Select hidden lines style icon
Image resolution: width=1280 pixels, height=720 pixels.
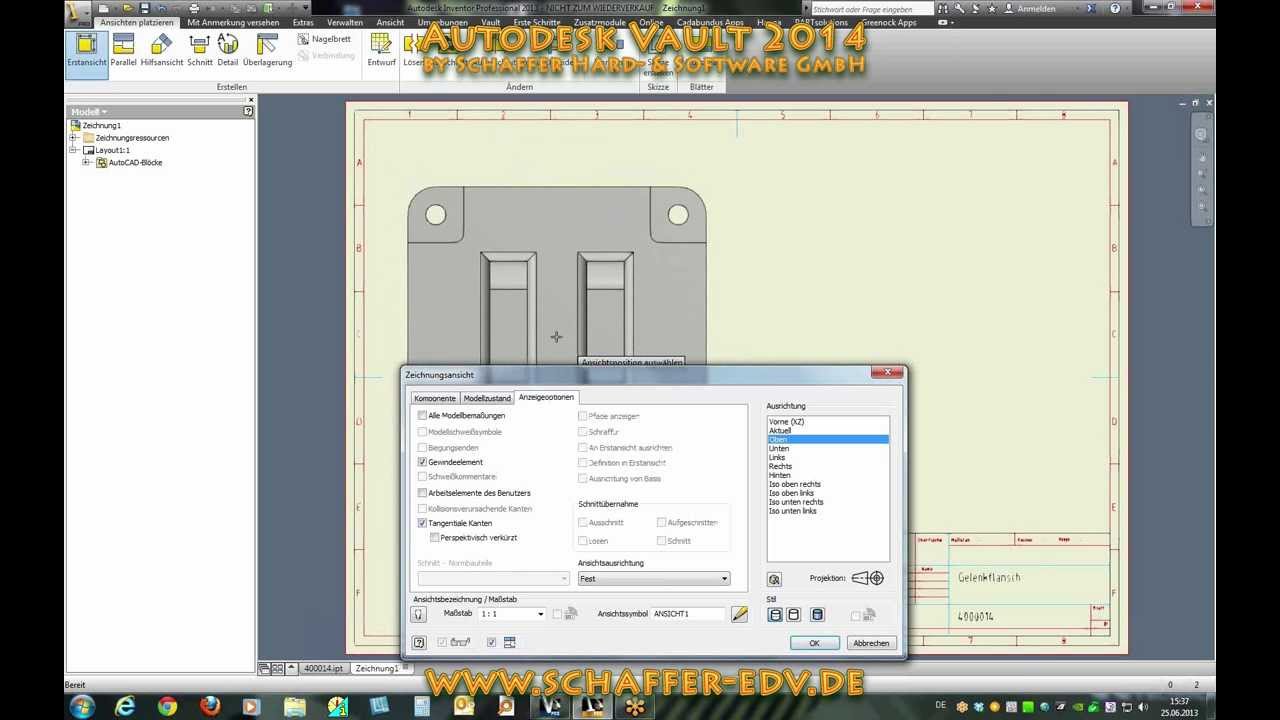click(x=775, y=615)
